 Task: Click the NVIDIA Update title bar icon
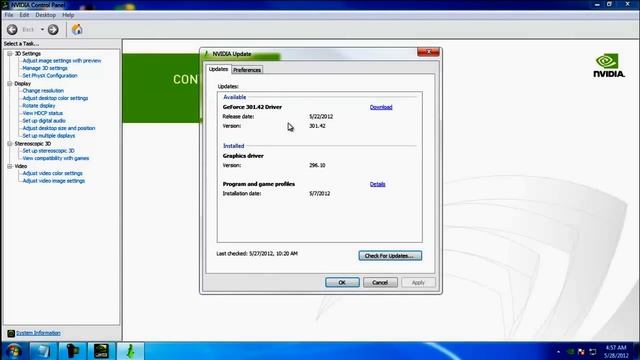[207, 53]
